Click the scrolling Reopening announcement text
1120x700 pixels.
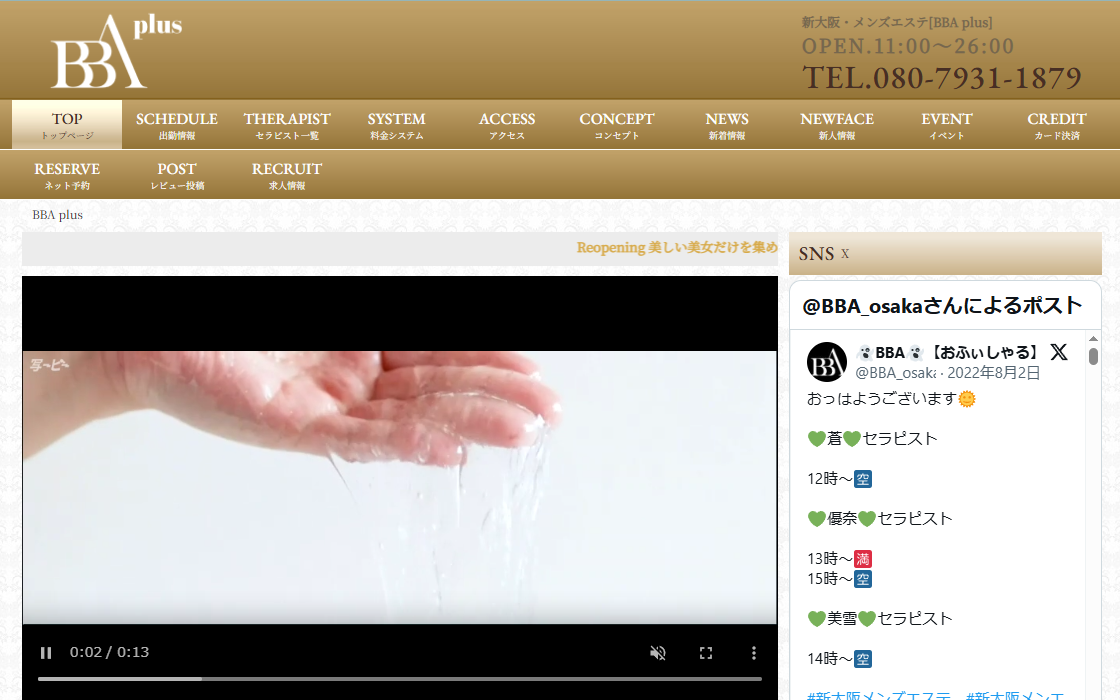click(676, 248)
